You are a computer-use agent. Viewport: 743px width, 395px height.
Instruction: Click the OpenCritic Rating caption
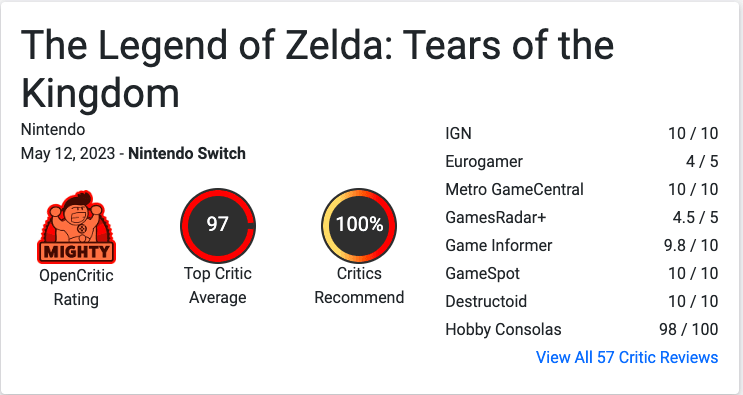click(76, 287)
